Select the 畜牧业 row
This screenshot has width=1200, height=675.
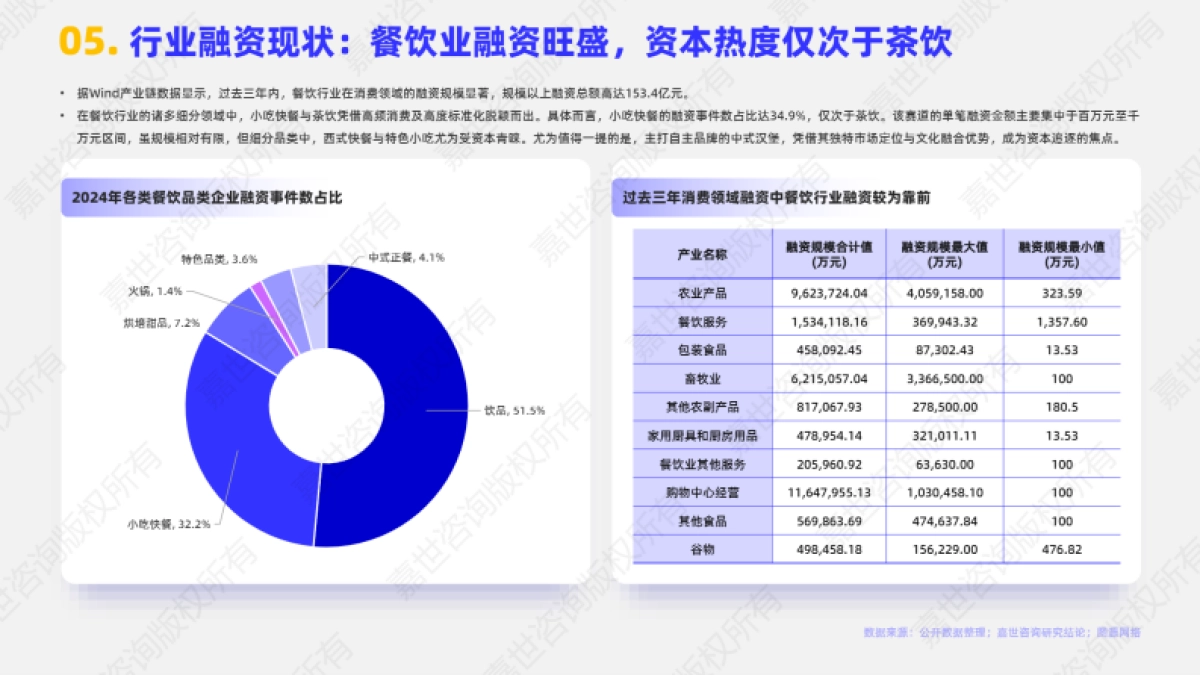704,379
